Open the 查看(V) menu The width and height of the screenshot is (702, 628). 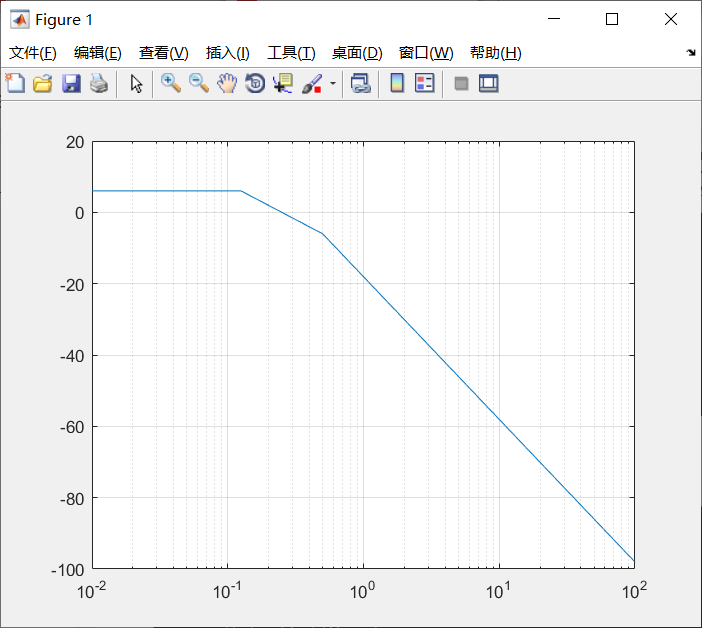click(164, 53)
